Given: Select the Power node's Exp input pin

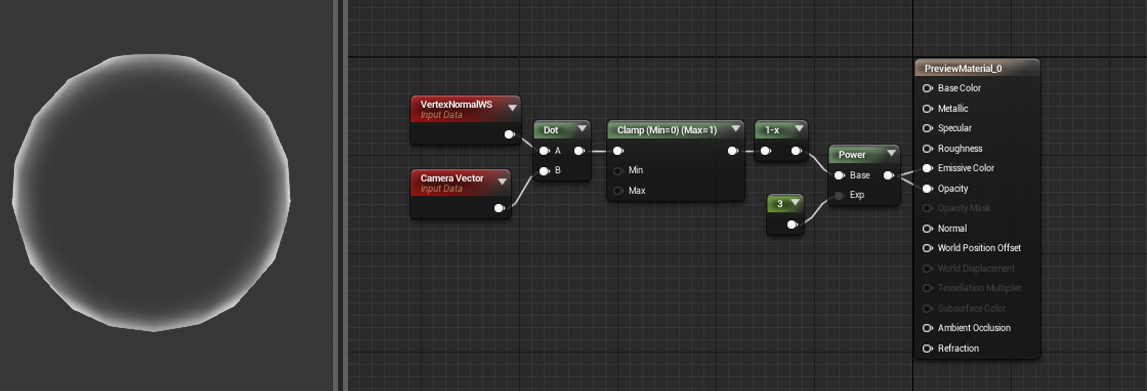Looking at the screenshot, I should pyautogui.click(x=839, y=195).
